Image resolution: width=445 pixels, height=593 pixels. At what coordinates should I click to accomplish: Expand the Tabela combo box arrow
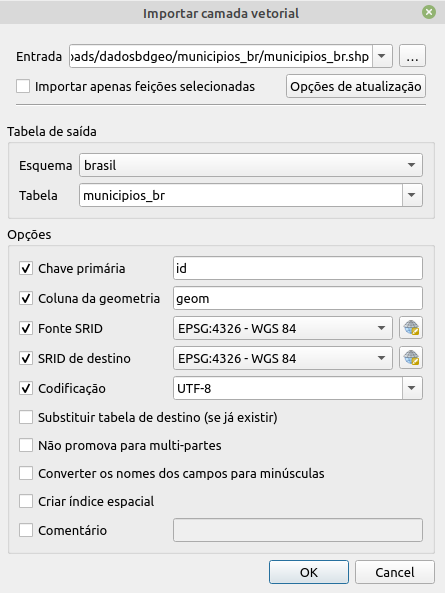coord(412,196)
